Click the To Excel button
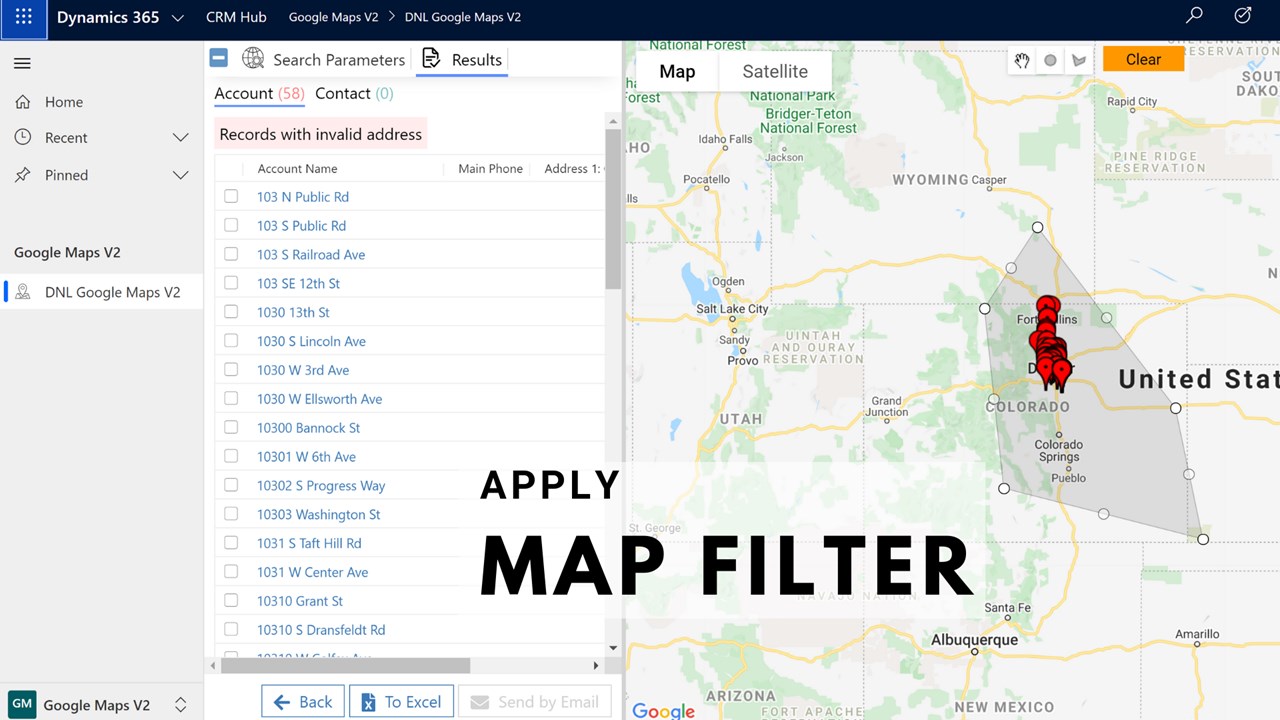1280x720 pixels. (x=401, y=702)
